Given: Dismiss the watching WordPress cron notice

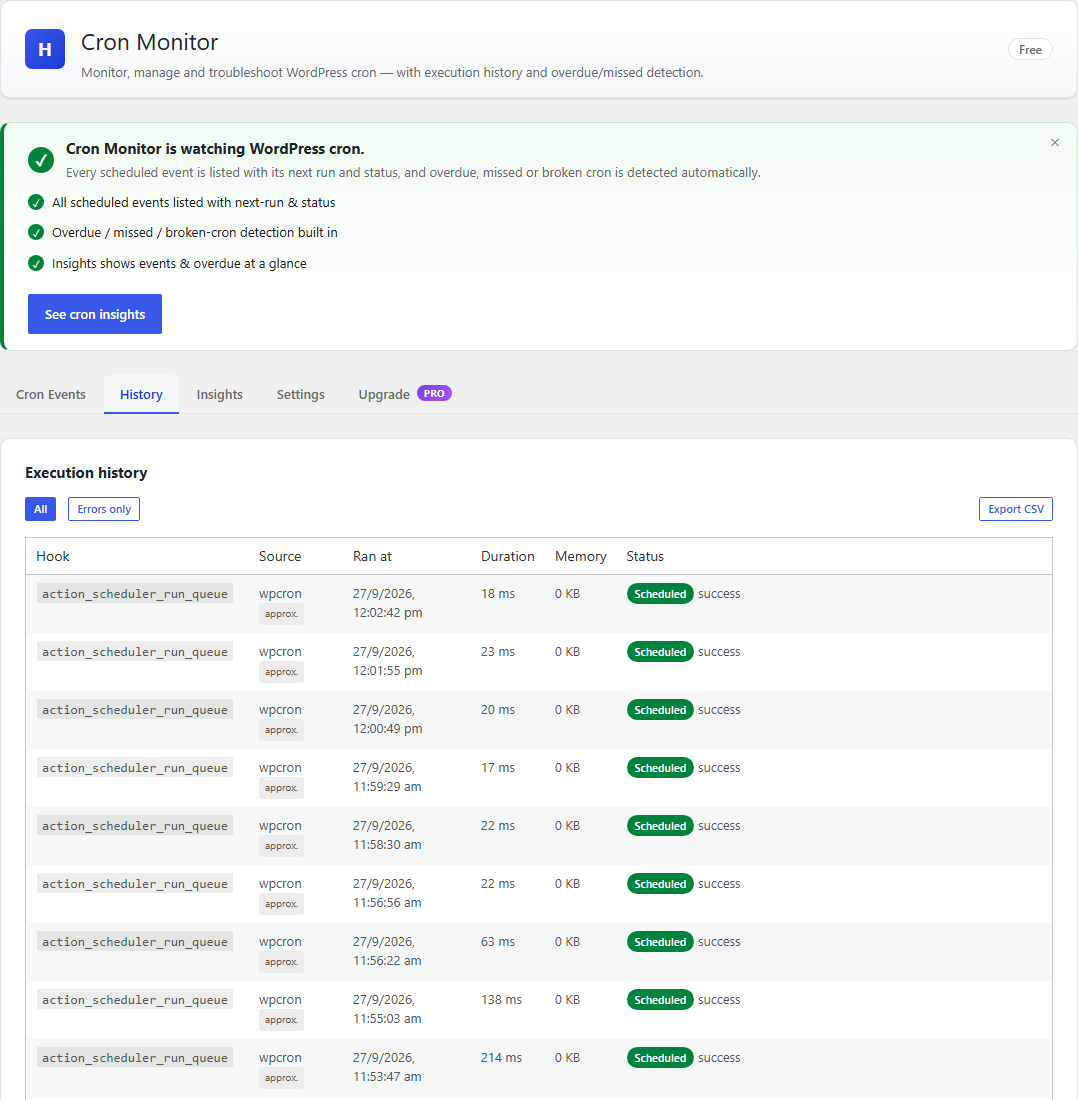Looking at the screenshot, I should pos(1055,142).
